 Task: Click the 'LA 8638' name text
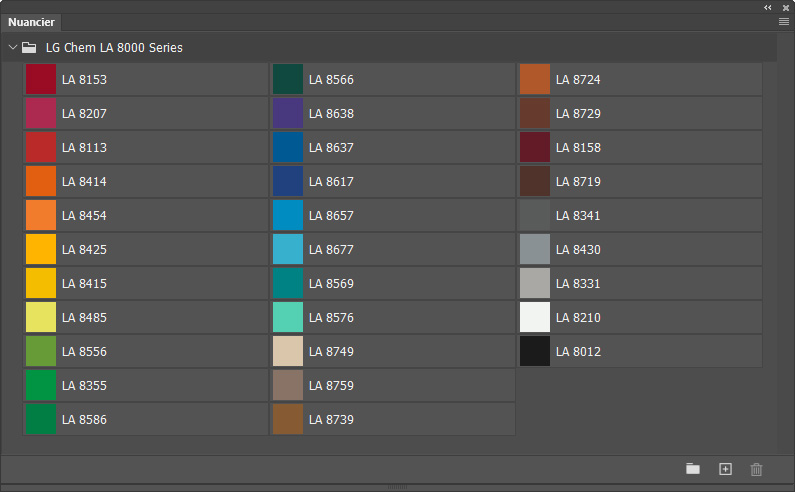(331, 114)
